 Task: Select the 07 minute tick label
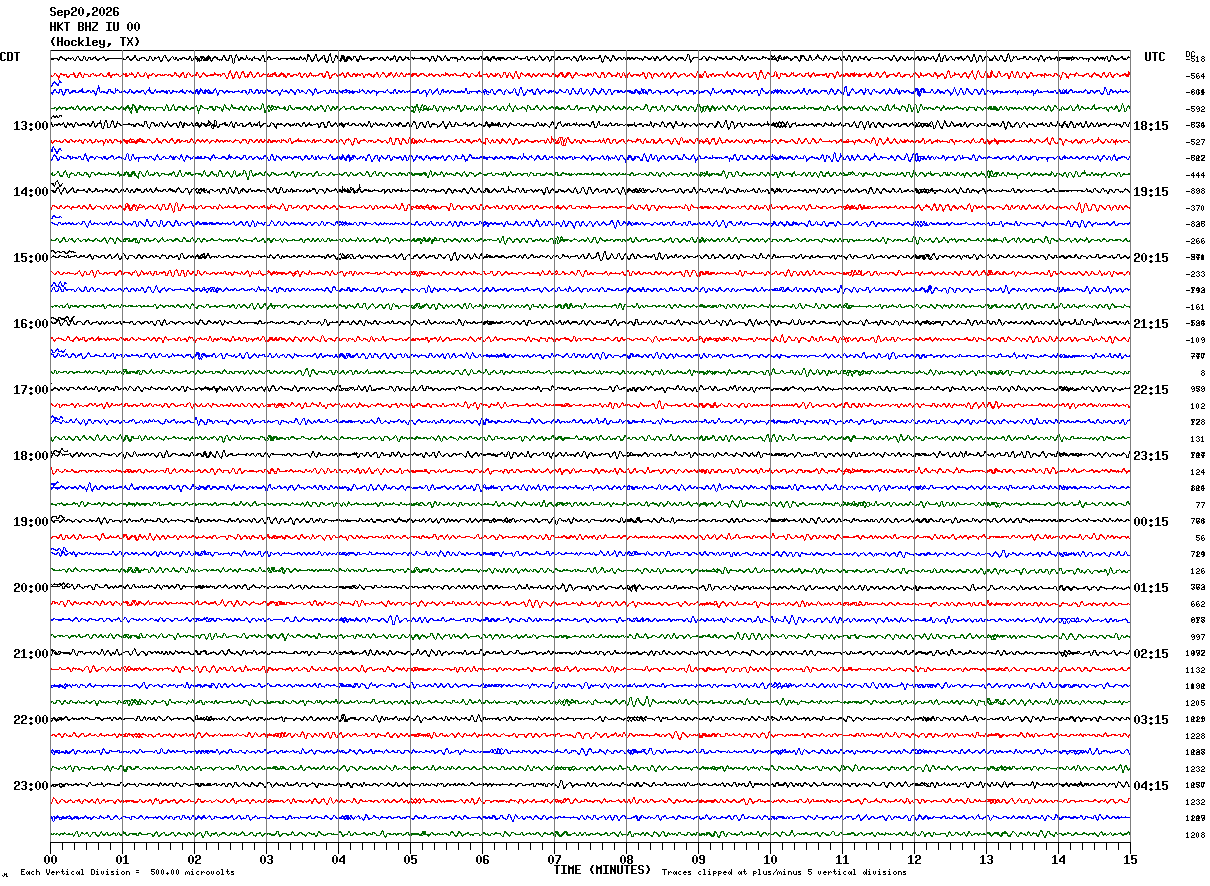click(x=554, y=859)
